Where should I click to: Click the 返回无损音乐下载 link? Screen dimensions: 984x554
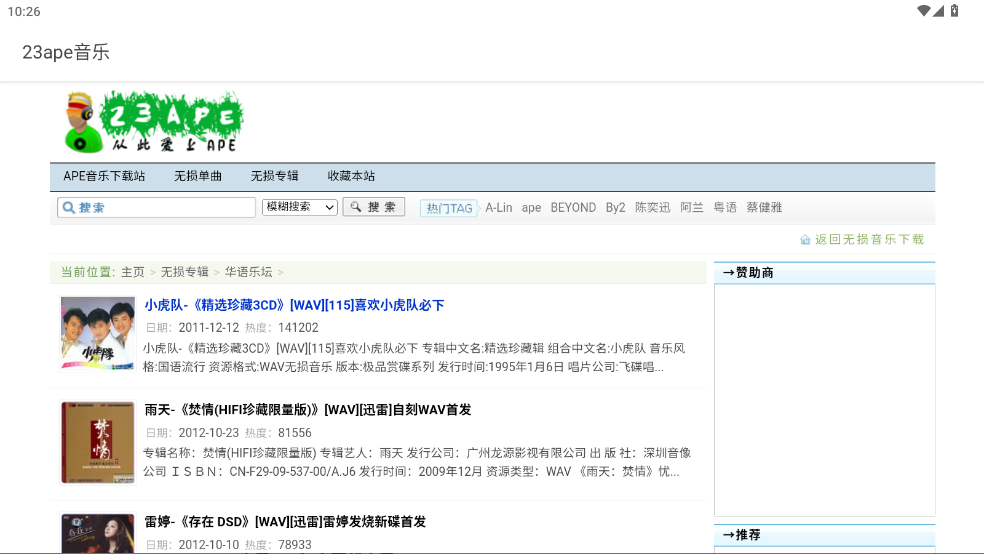point(869,240)
